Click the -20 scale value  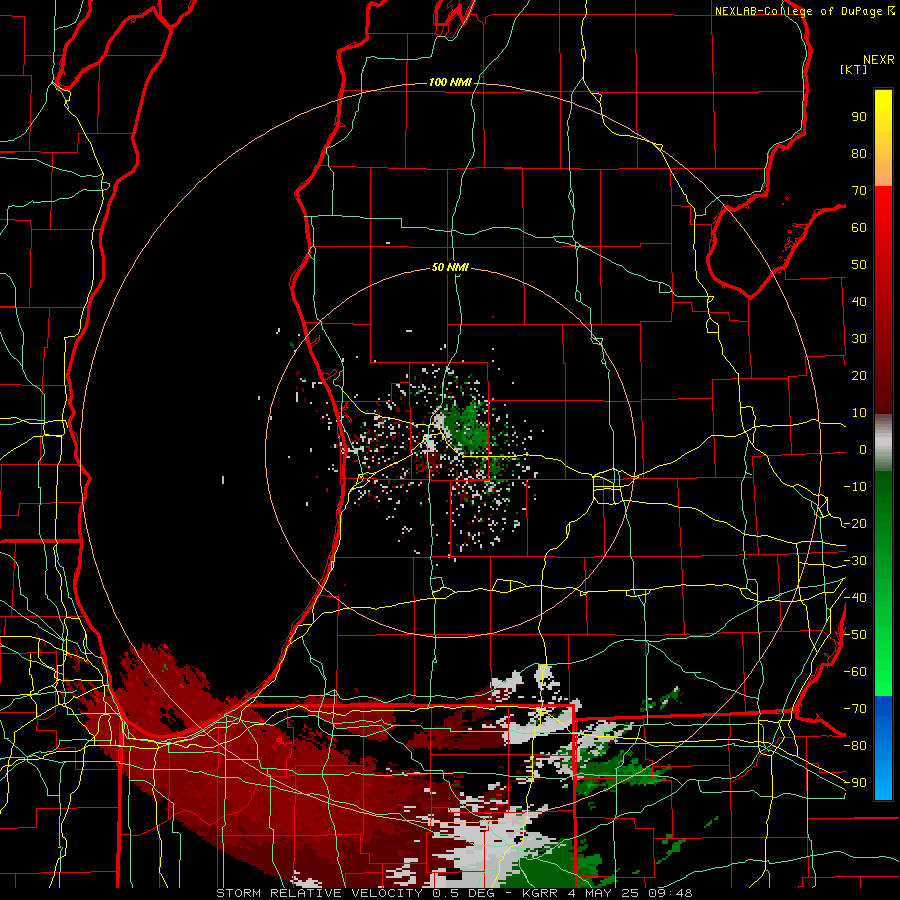(x=855, y=524)
